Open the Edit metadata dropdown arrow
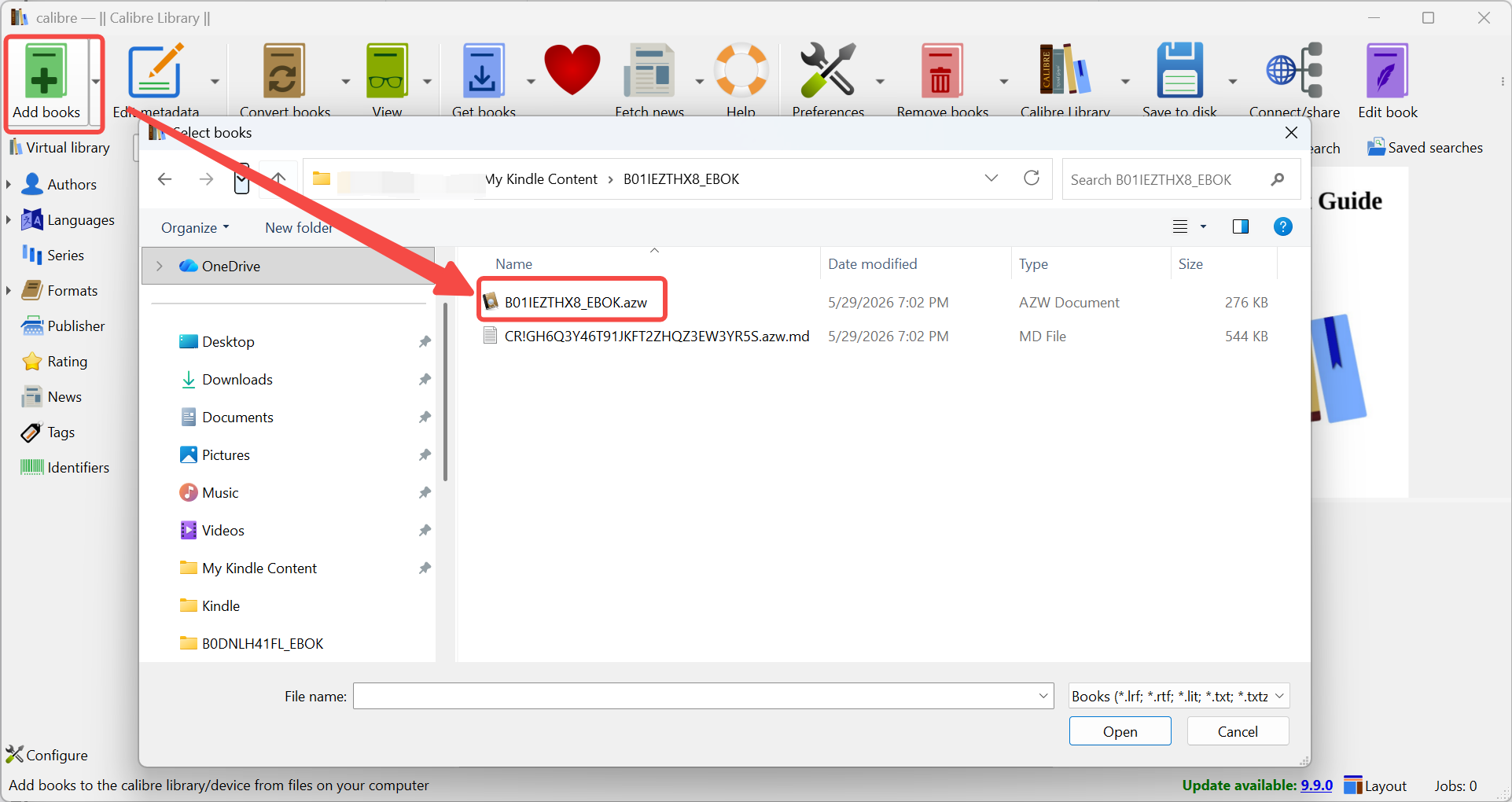 [215, 80]
